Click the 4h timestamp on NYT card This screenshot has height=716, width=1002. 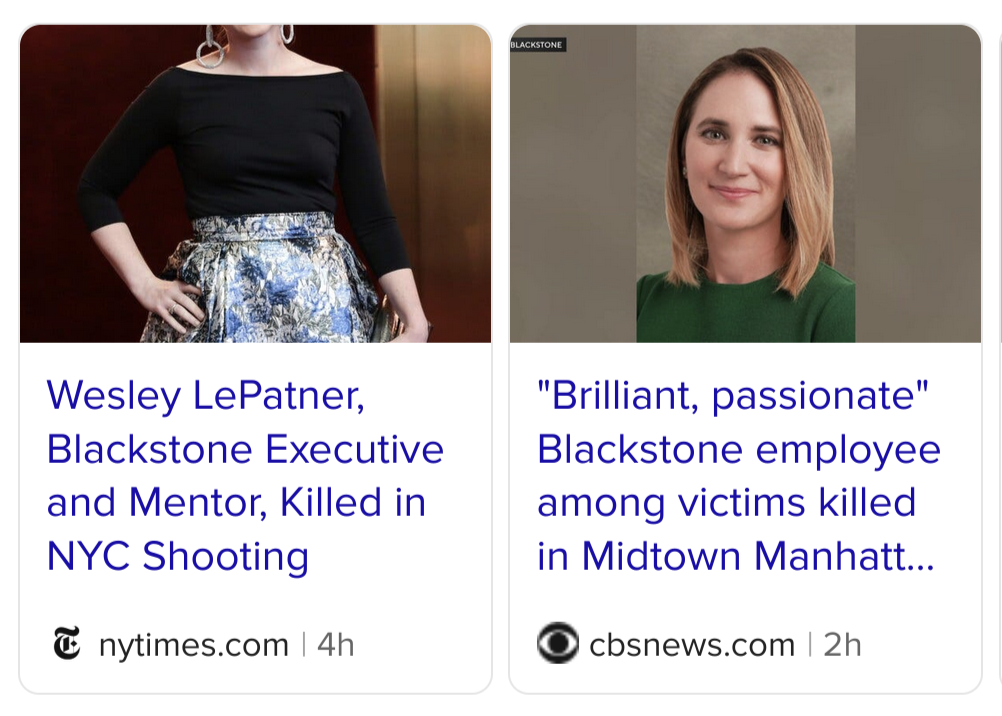336,645
